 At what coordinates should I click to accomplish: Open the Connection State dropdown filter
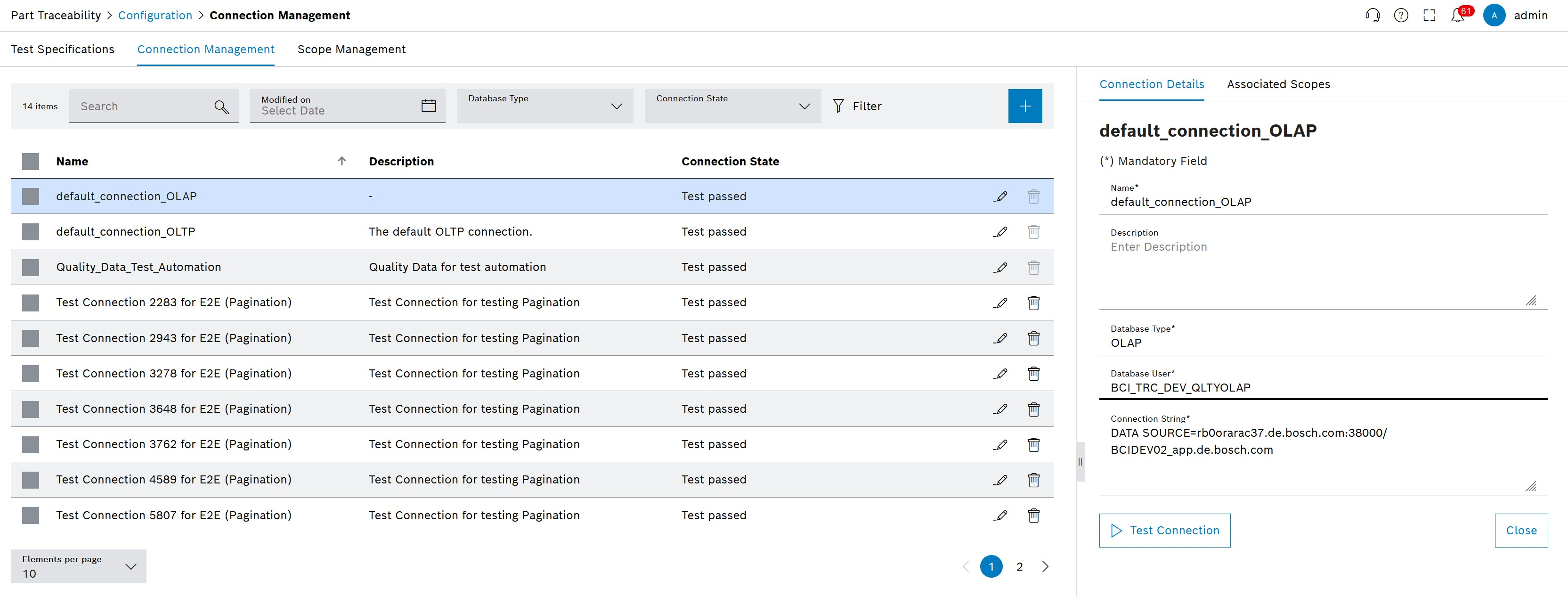click(x=733, y=106)
